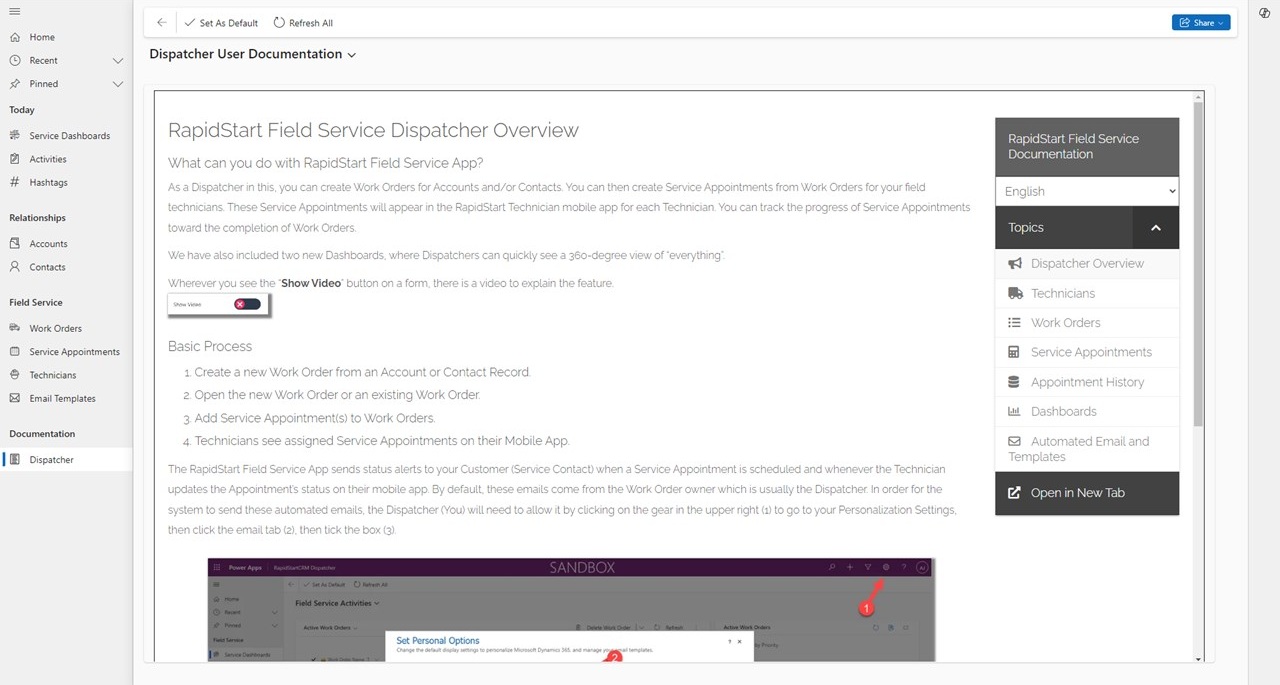Select the Dashboards topic
Image resolution: width=1280 pixels, height=685 pixels.
click(x=1087, y=411)
